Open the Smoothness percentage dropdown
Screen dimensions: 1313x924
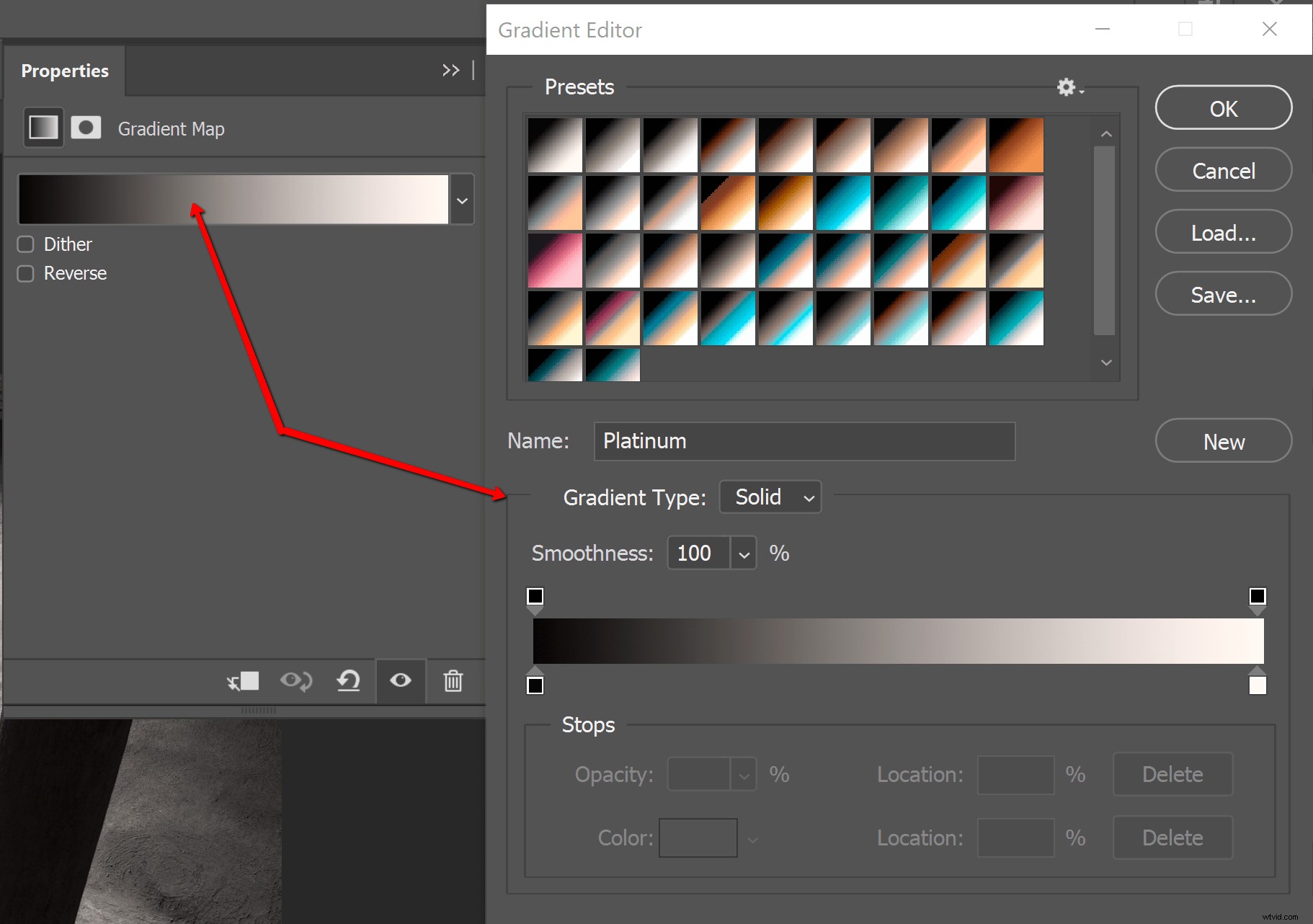[744, 553]
